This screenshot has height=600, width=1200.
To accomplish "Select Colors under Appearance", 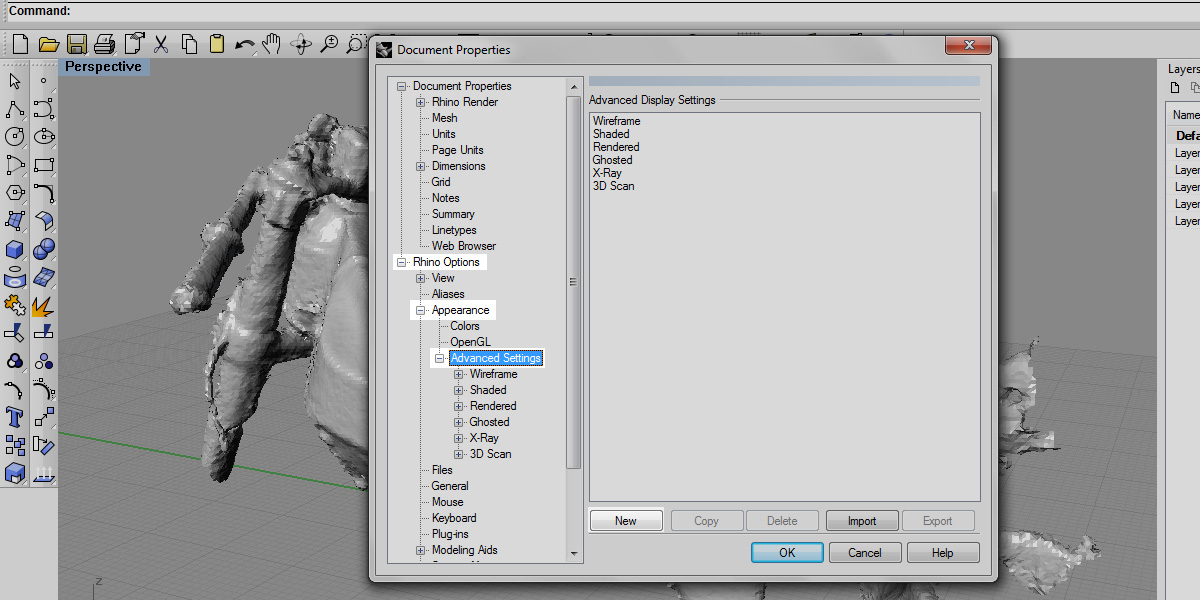I will 464,326.
